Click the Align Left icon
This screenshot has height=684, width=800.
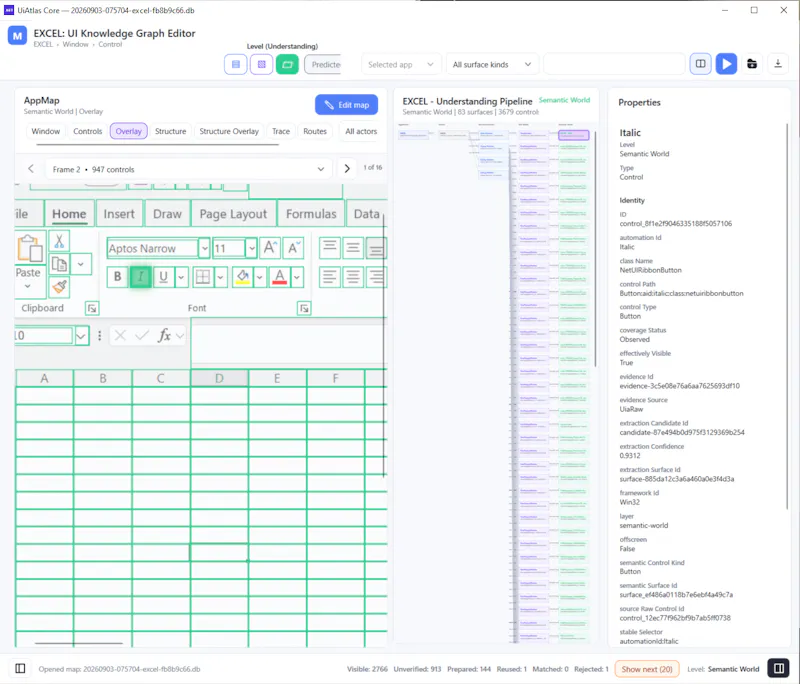click(330, 277)
